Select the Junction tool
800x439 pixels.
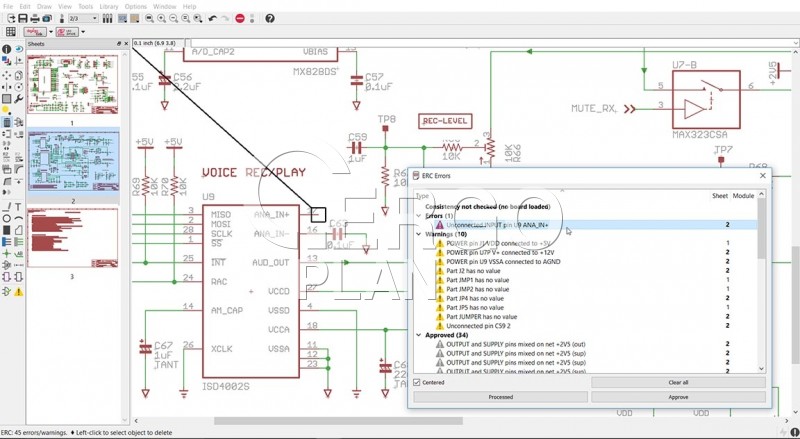pyautogui.click(x=6, y=254)
